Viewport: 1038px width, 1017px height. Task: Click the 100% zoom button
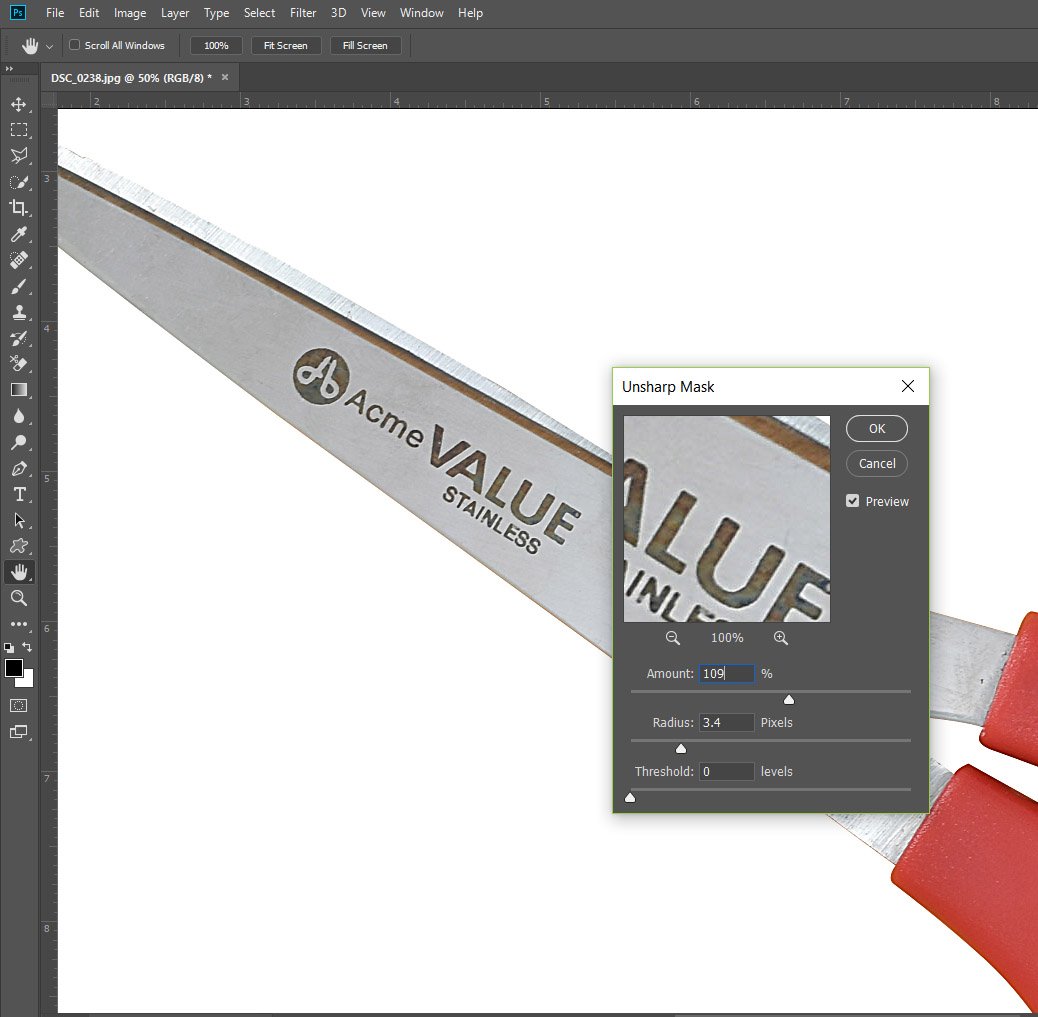point(216,46)
